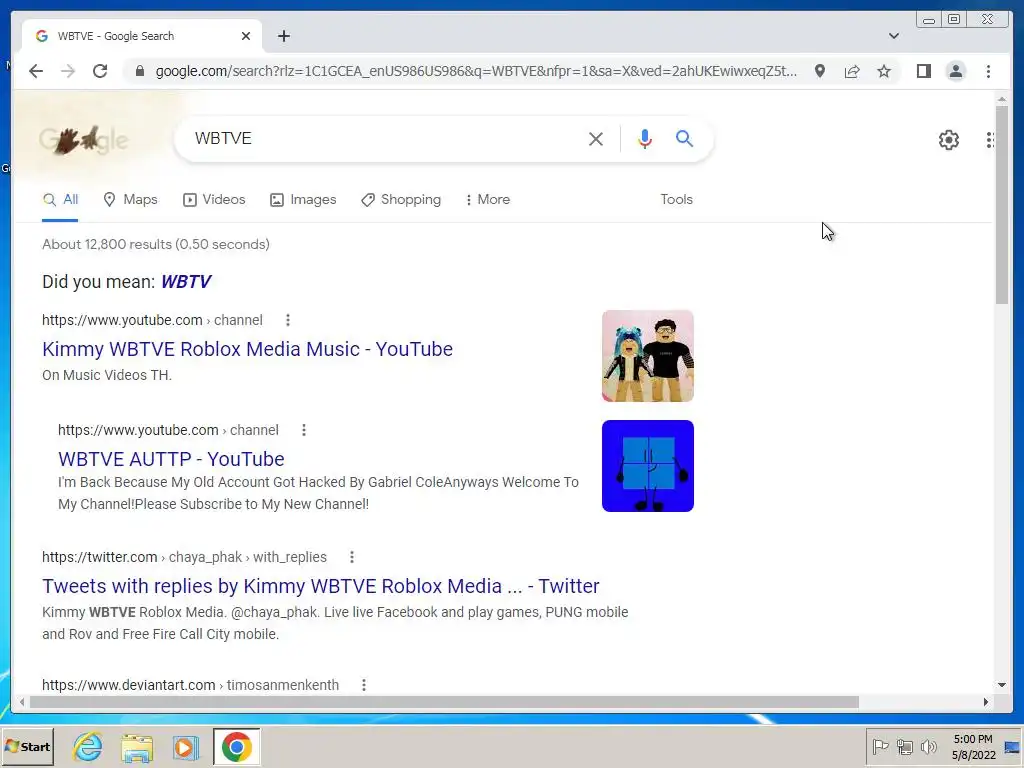Image resolution: width=1024 pixels, height=768 pixels.
Task: Open options dots for WBTVE AUTTP result
Action: [x=304, y=430]
